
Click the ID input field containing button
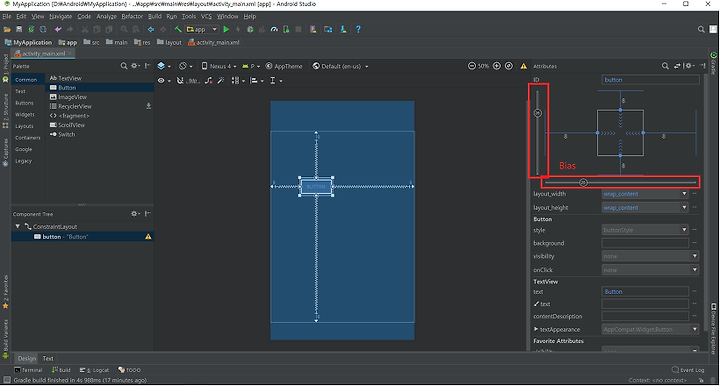coord(650,80)
